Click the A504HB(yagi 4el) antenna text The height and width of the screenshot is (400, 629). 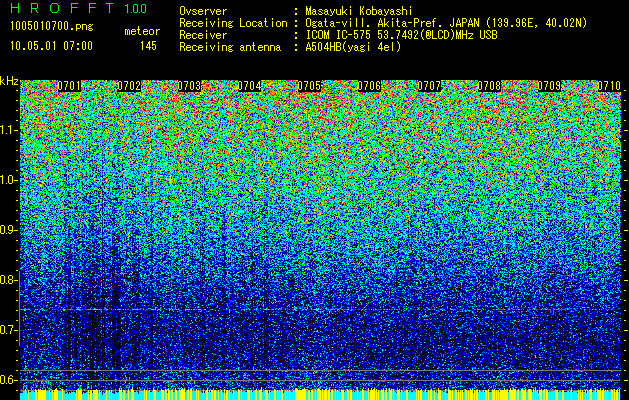click(x=353, y=47)
